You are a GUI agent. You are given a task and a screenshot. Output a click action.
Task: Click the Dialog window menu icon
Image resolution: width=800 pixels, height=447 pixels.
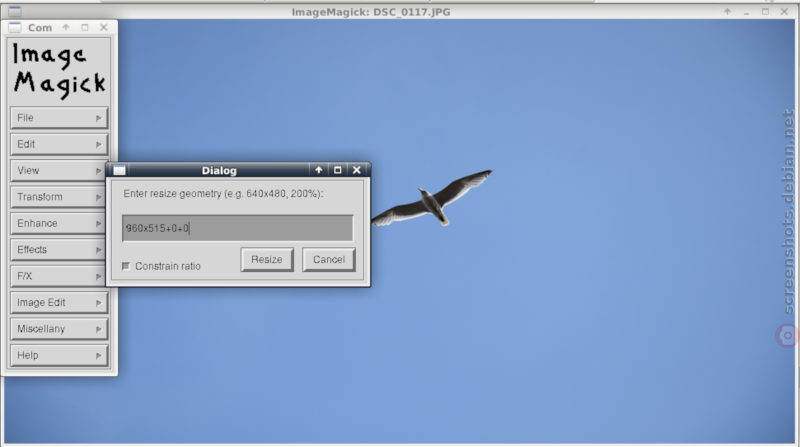(119, 170)
